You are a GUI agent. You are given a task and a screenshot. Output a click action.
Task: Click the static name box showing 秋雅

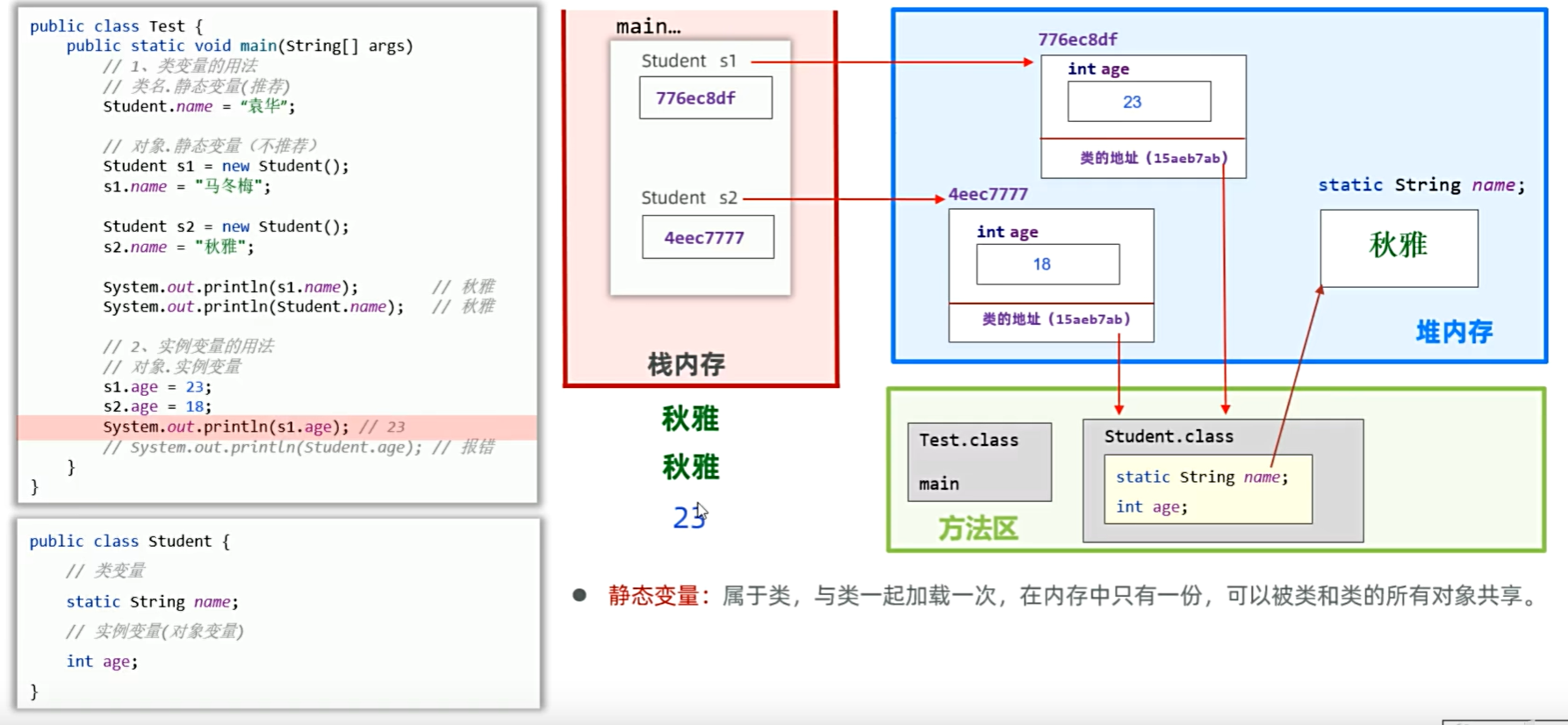pyautogui.click(x=1399, y=248)
